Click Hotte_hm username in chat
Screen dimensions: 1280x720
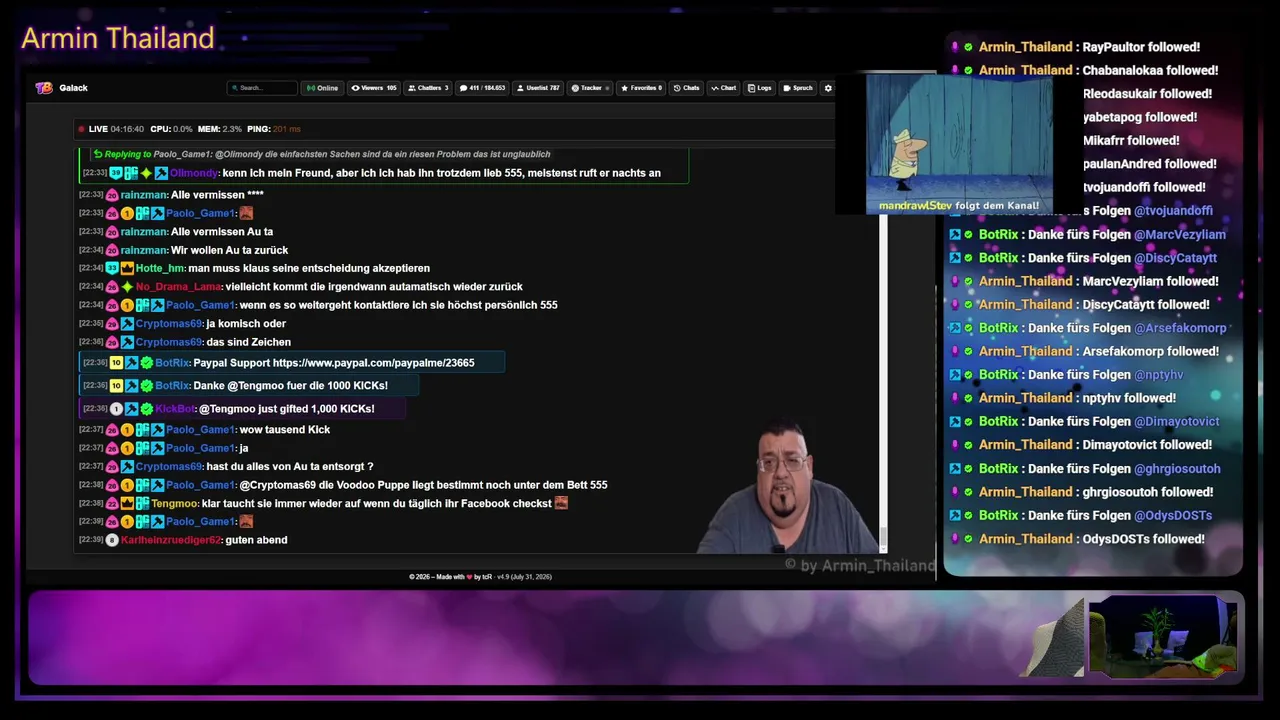coord(161,268)
